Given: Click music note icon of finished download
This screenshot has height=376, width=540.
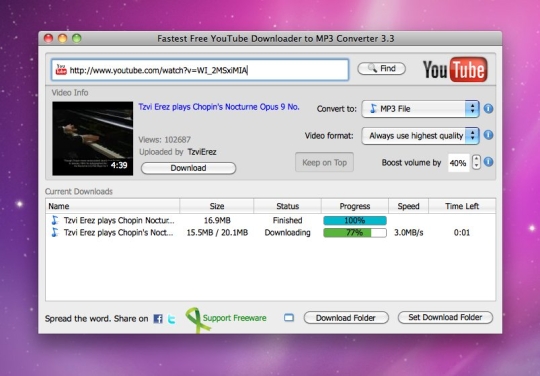Looking at the screenshot, I should (55, 220).
